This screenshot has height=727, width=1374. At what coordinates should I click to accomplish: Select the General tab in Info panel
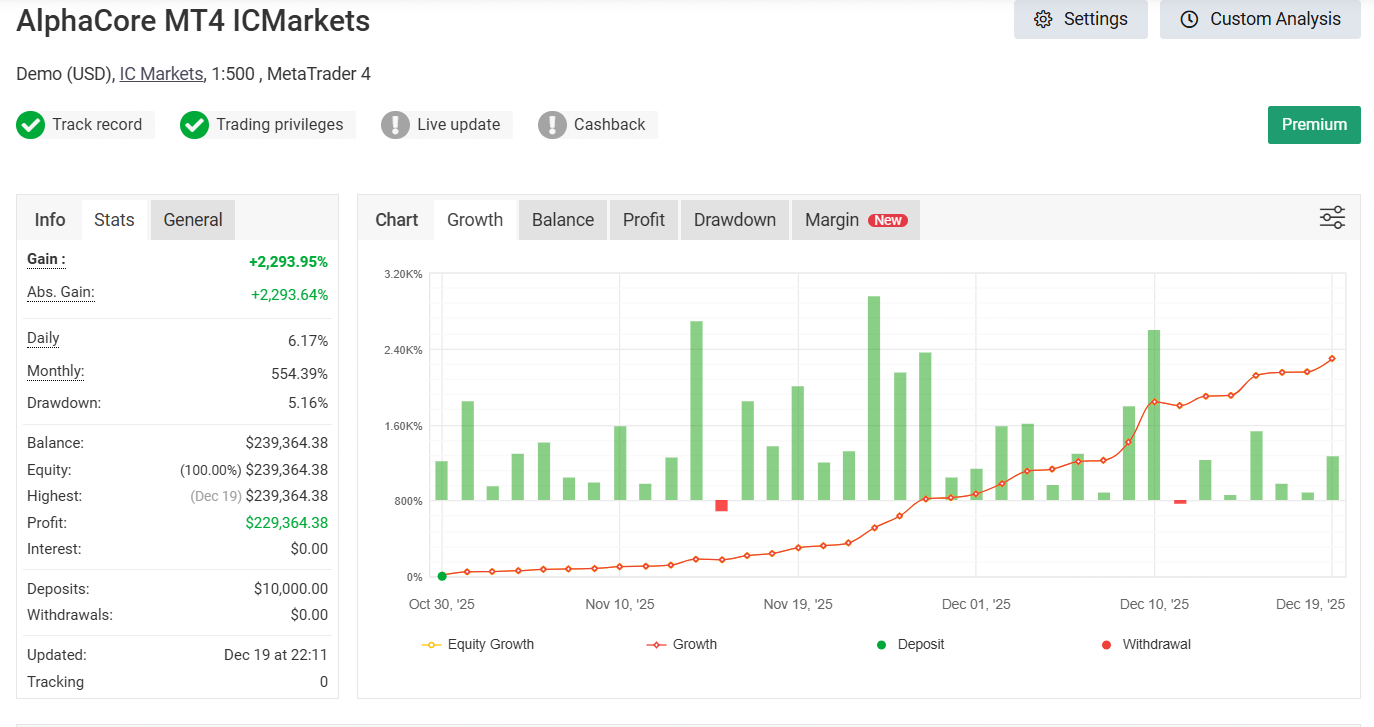click(x=193, y=220)
